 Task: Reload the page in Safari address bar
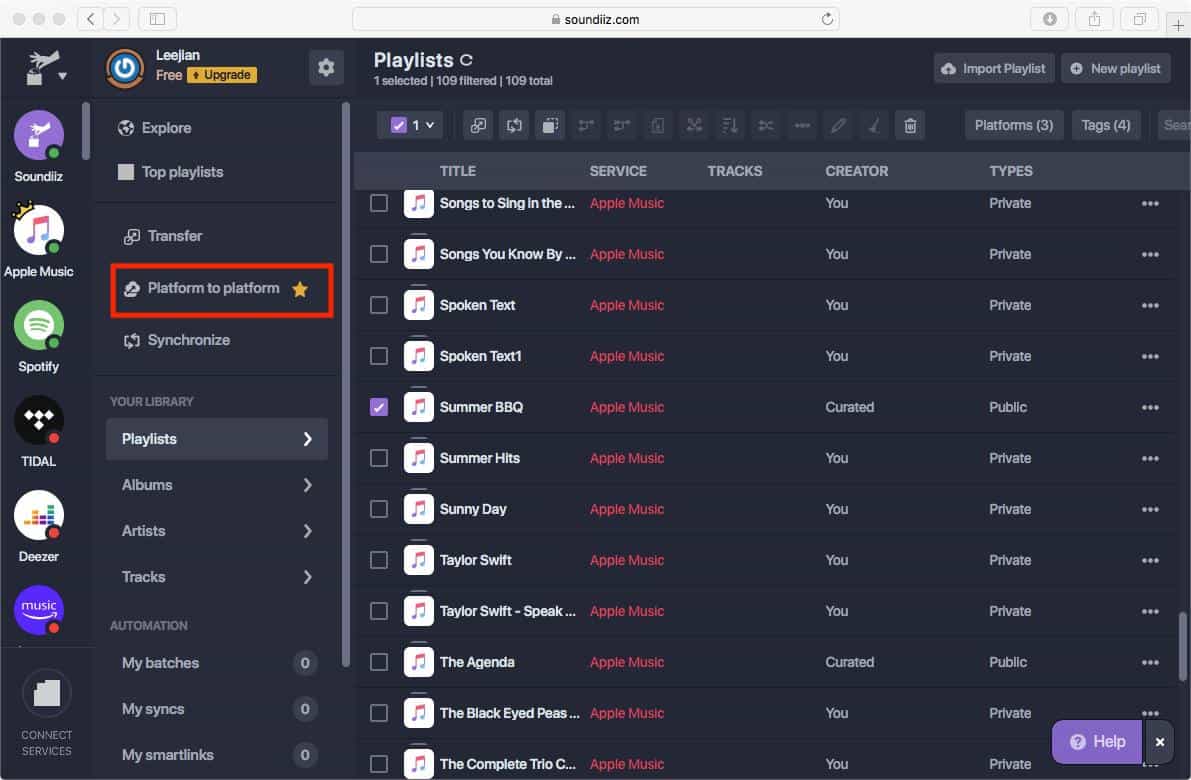(x=827, y=19)
